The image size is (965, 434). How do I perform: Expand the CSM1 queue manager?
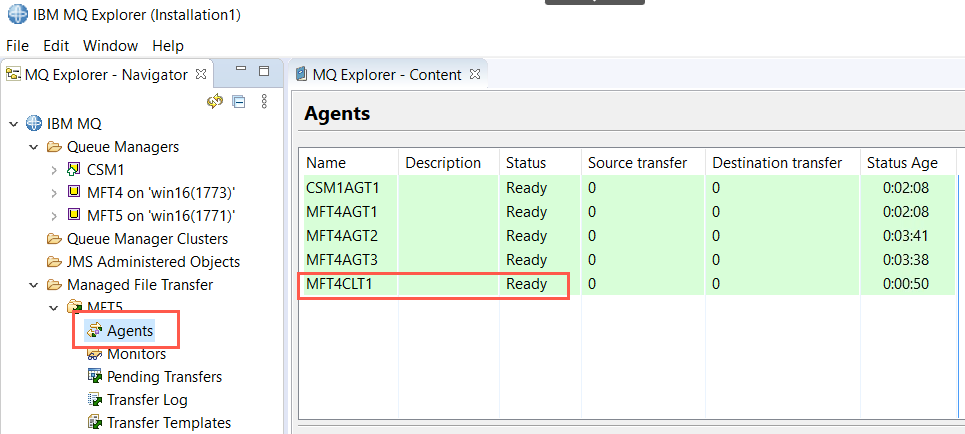click(55, 170)
